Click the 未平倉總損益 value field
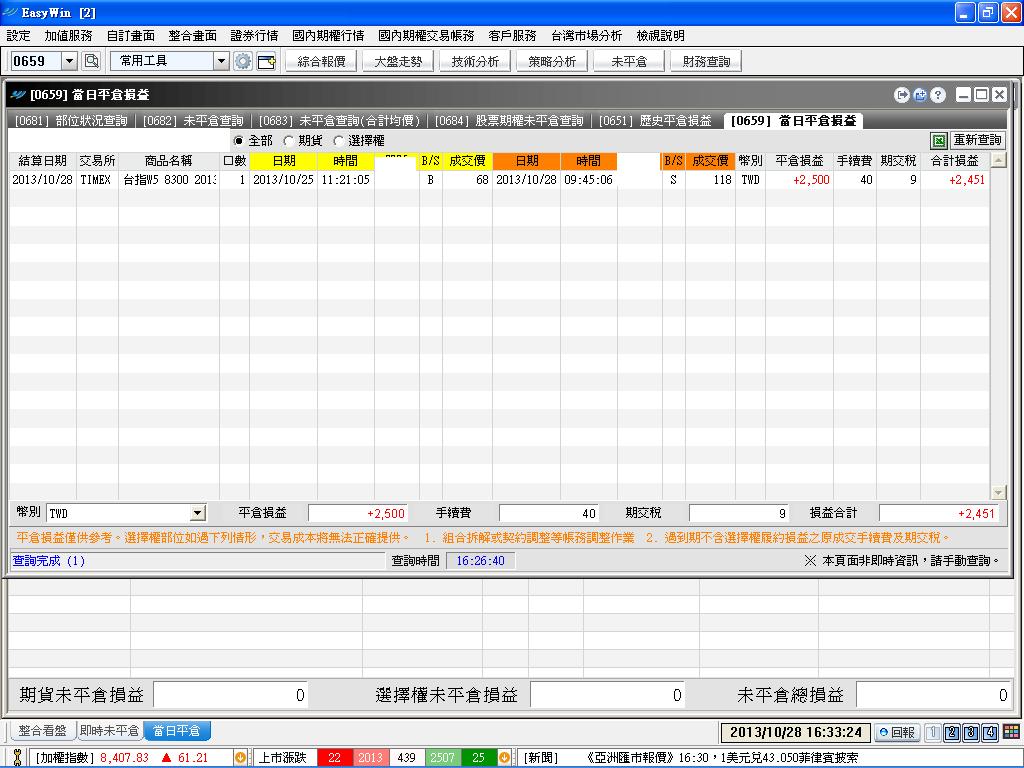This screenshot has width=1024, height=768. [934, 696]
